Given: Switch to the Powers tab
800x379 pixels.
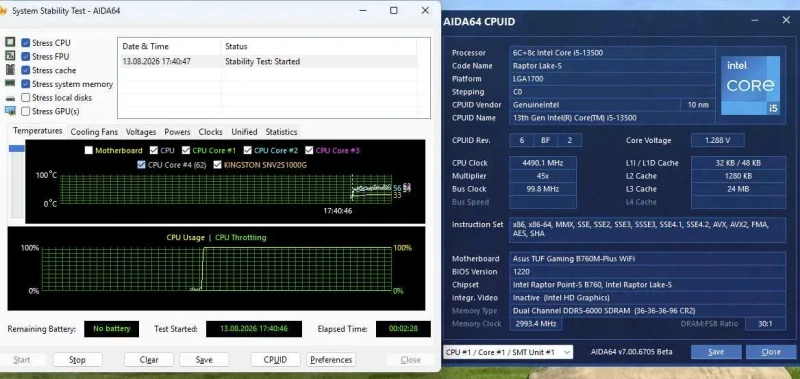Looking at the screenshot, I should pos(177,132).
